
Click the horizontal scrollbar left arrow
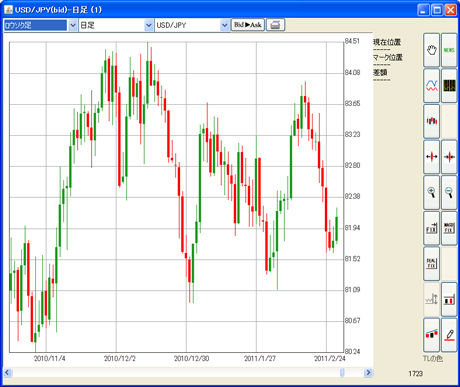(x=8, y=372)
